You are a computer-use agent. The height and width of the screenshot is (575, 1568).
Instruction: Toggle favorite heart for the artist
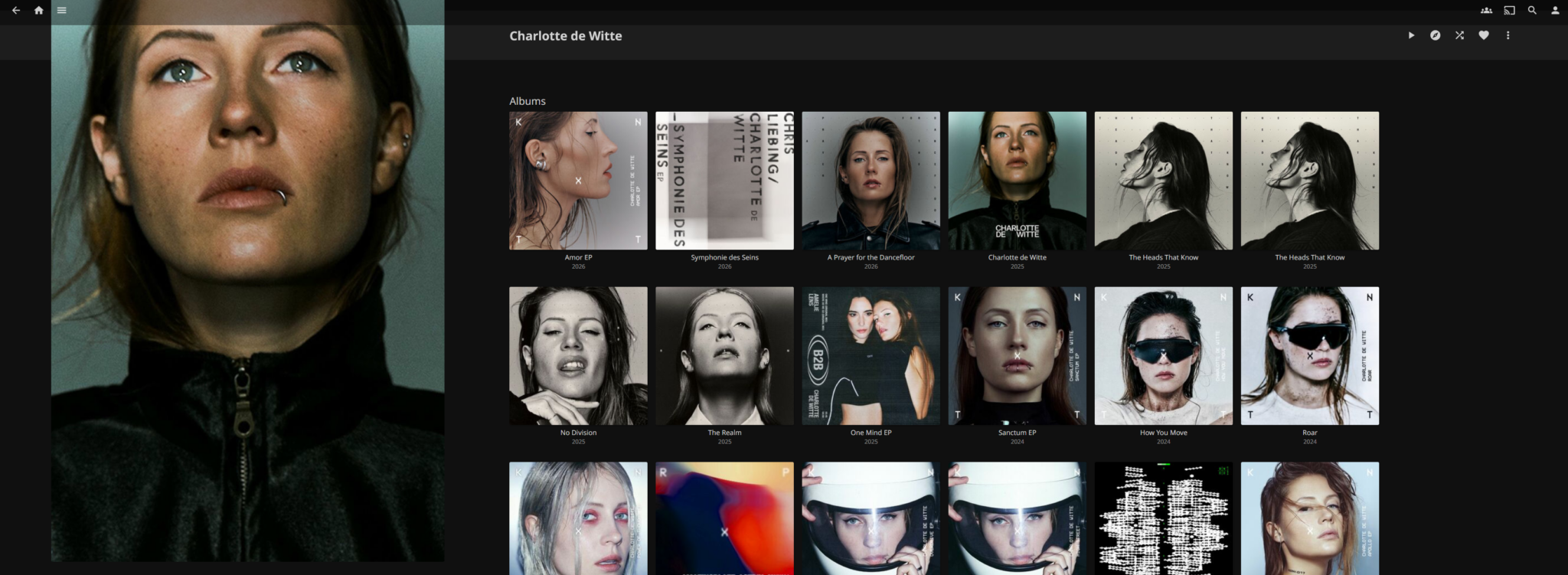(x=1484, y=35)
